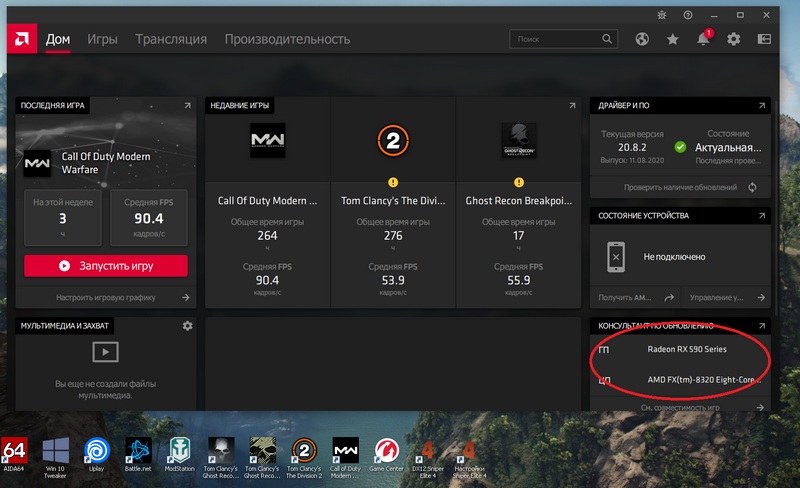
Task: Switch to the Дом tab
Action: 58,39
